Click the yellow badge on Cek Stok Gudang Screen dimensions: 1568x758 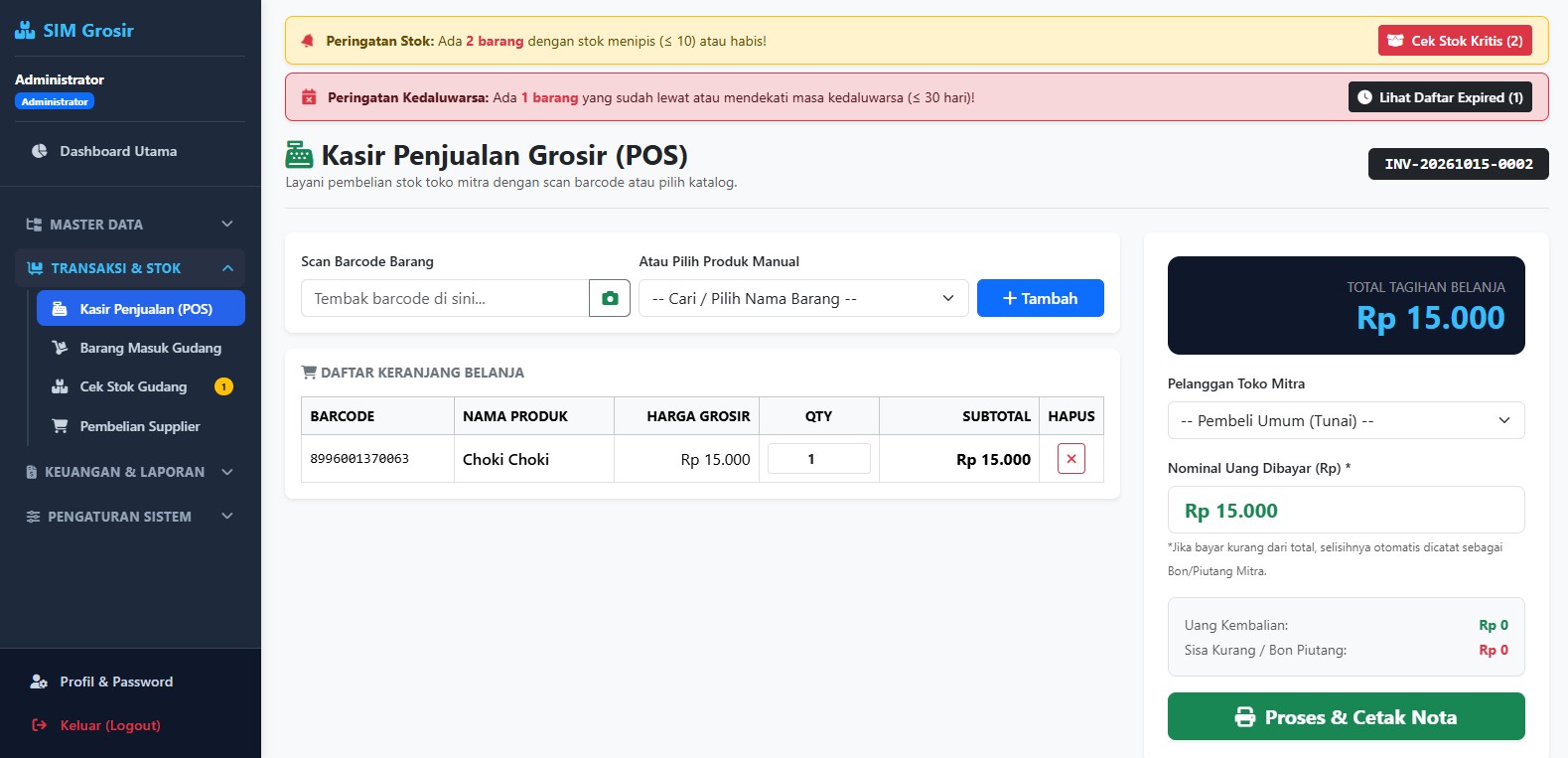224,386
